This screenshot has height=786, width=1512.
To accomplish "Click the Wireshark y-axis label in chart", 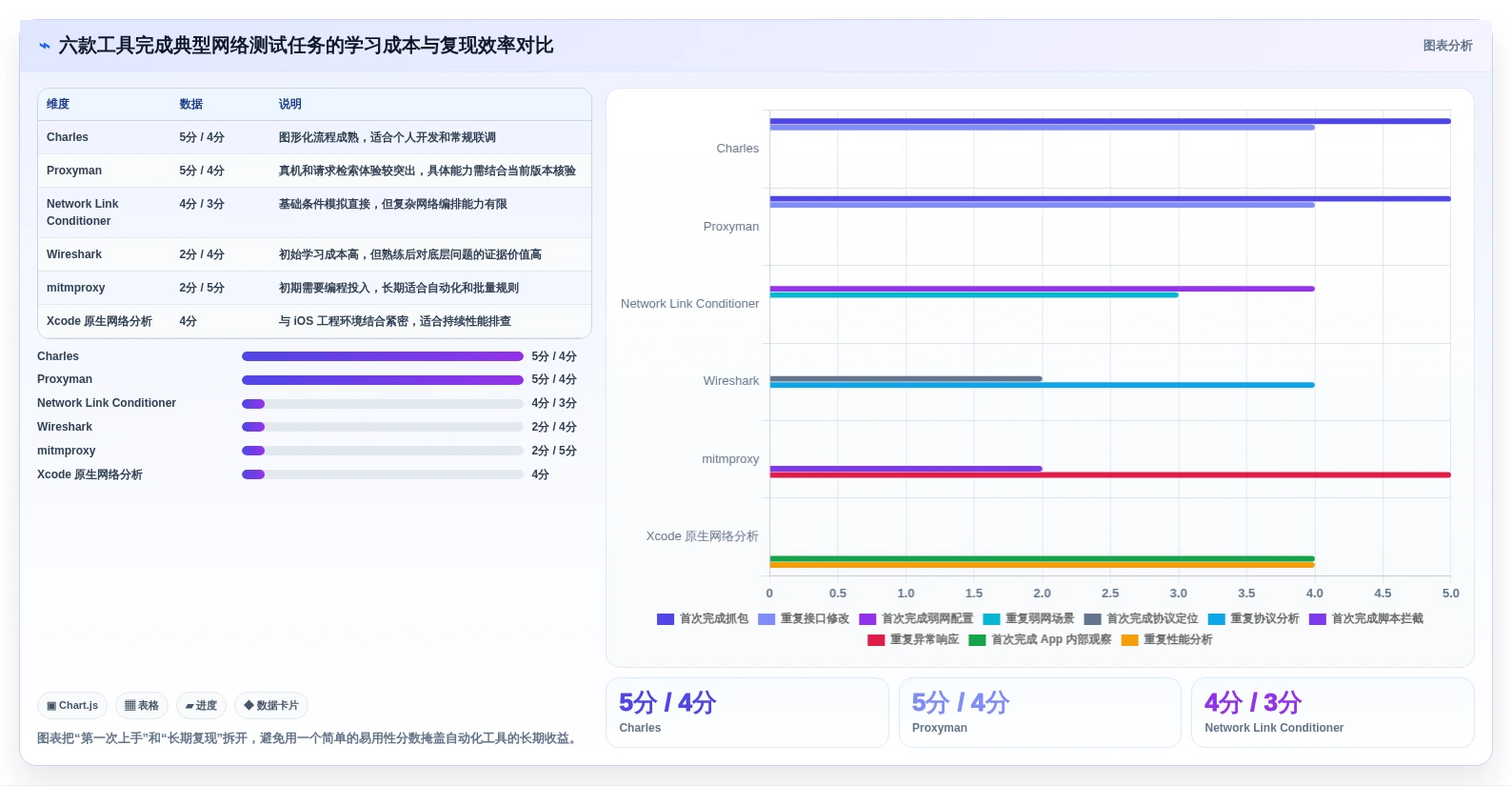I will [x=731, y=381].
